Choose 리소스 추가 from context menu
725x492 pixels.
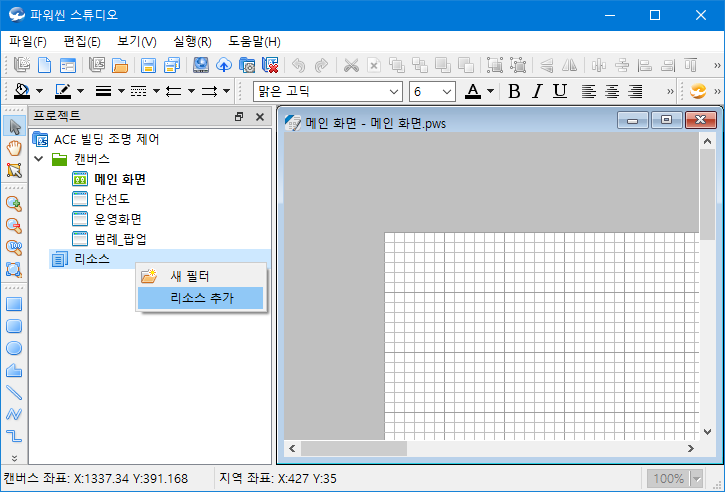[x=202, y=298]
